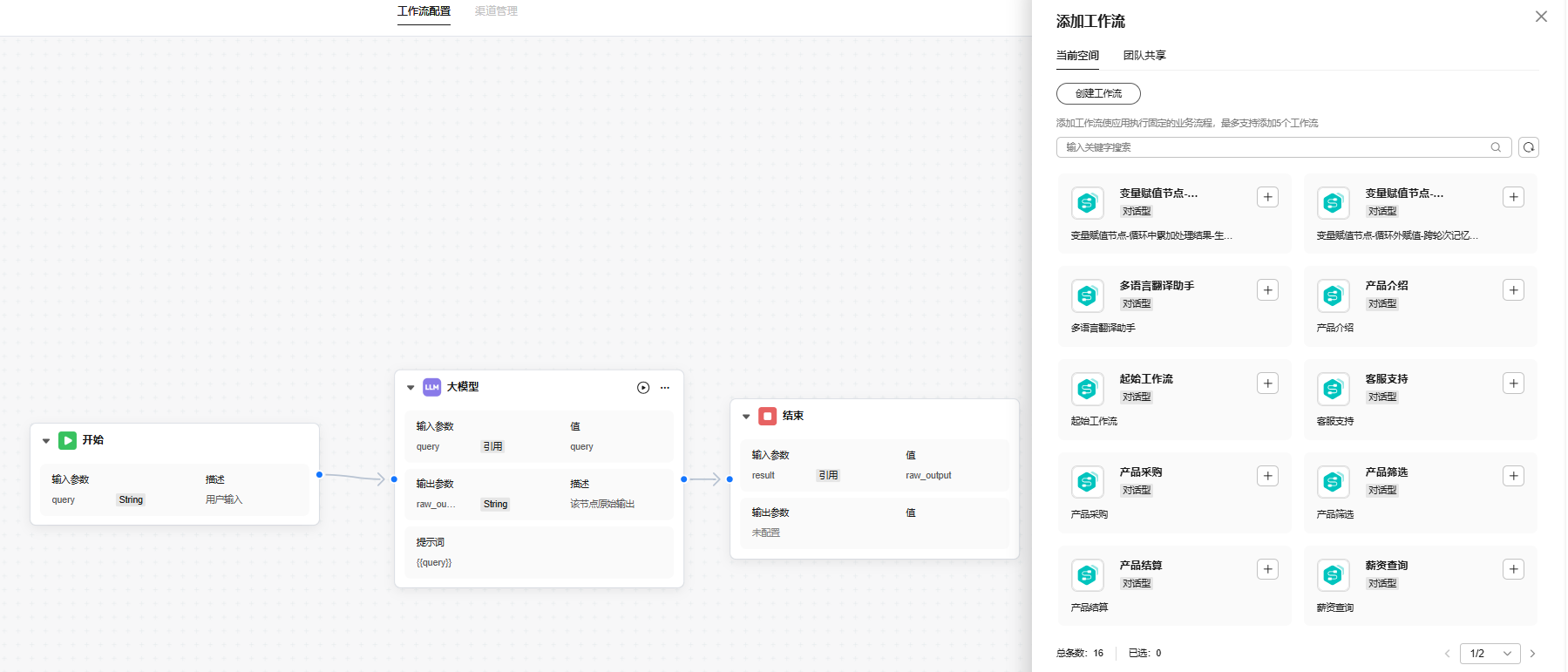Image resolution: width=1568 pixels, height=672 pixels.
Task: Switch to the 渠道管理 tab
Action: (496, 11)
